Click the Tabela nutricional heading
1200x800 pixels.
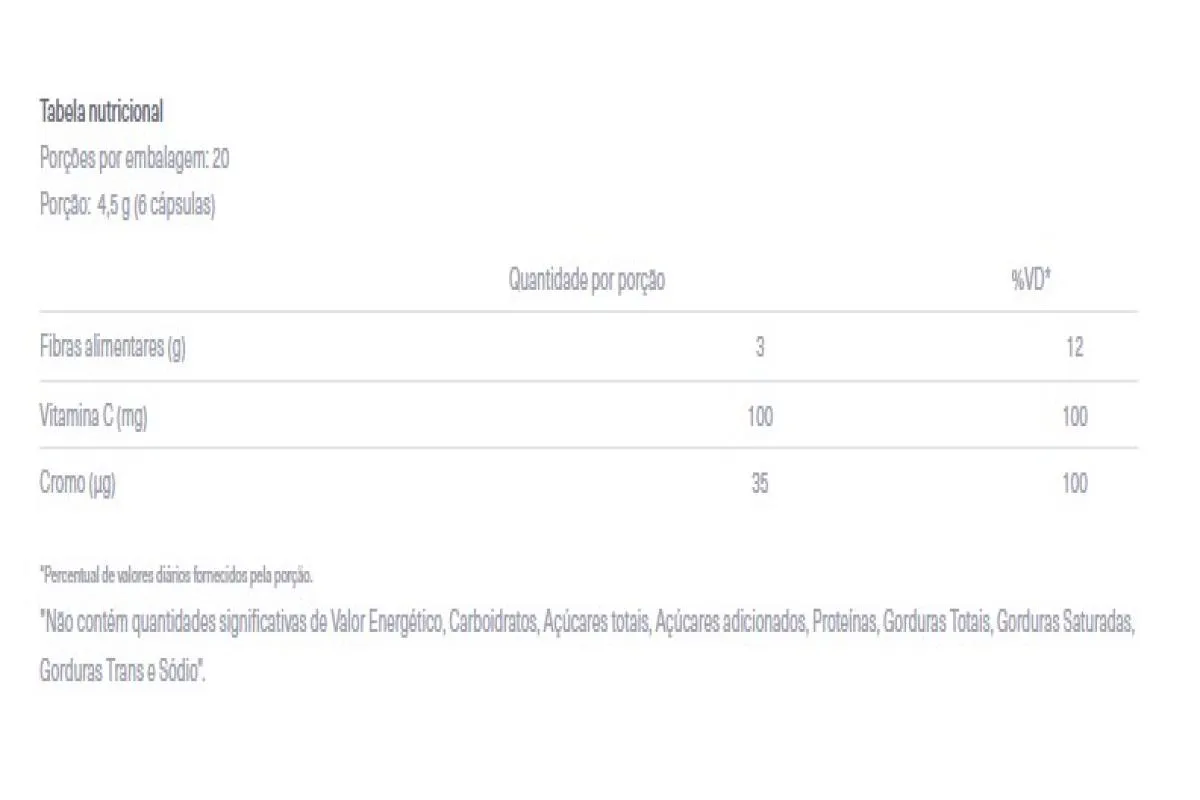click(101, 112)
